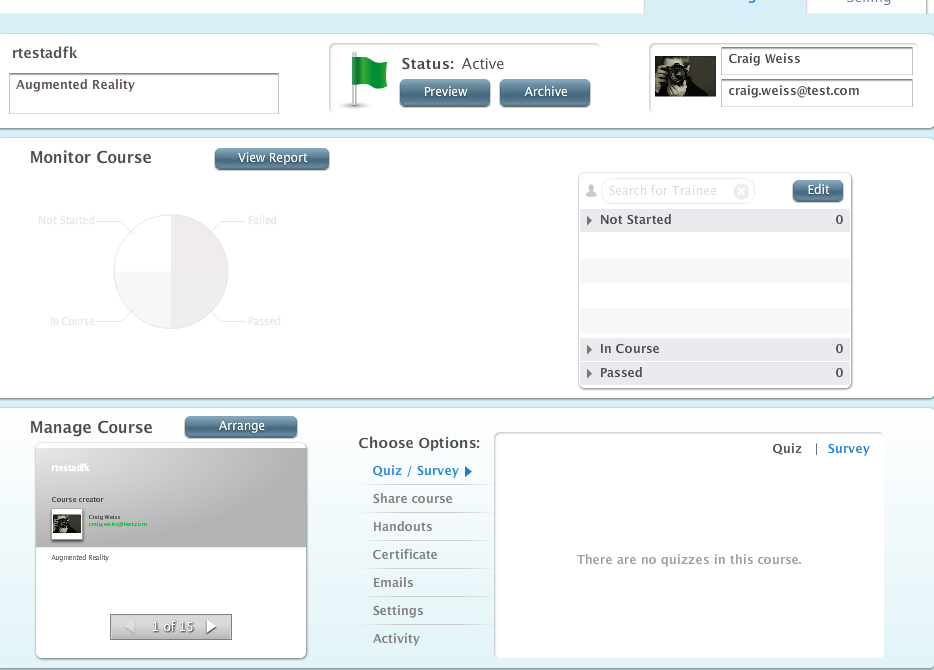
Task: Click Craig Weiss profile photo
Action: 685,76
